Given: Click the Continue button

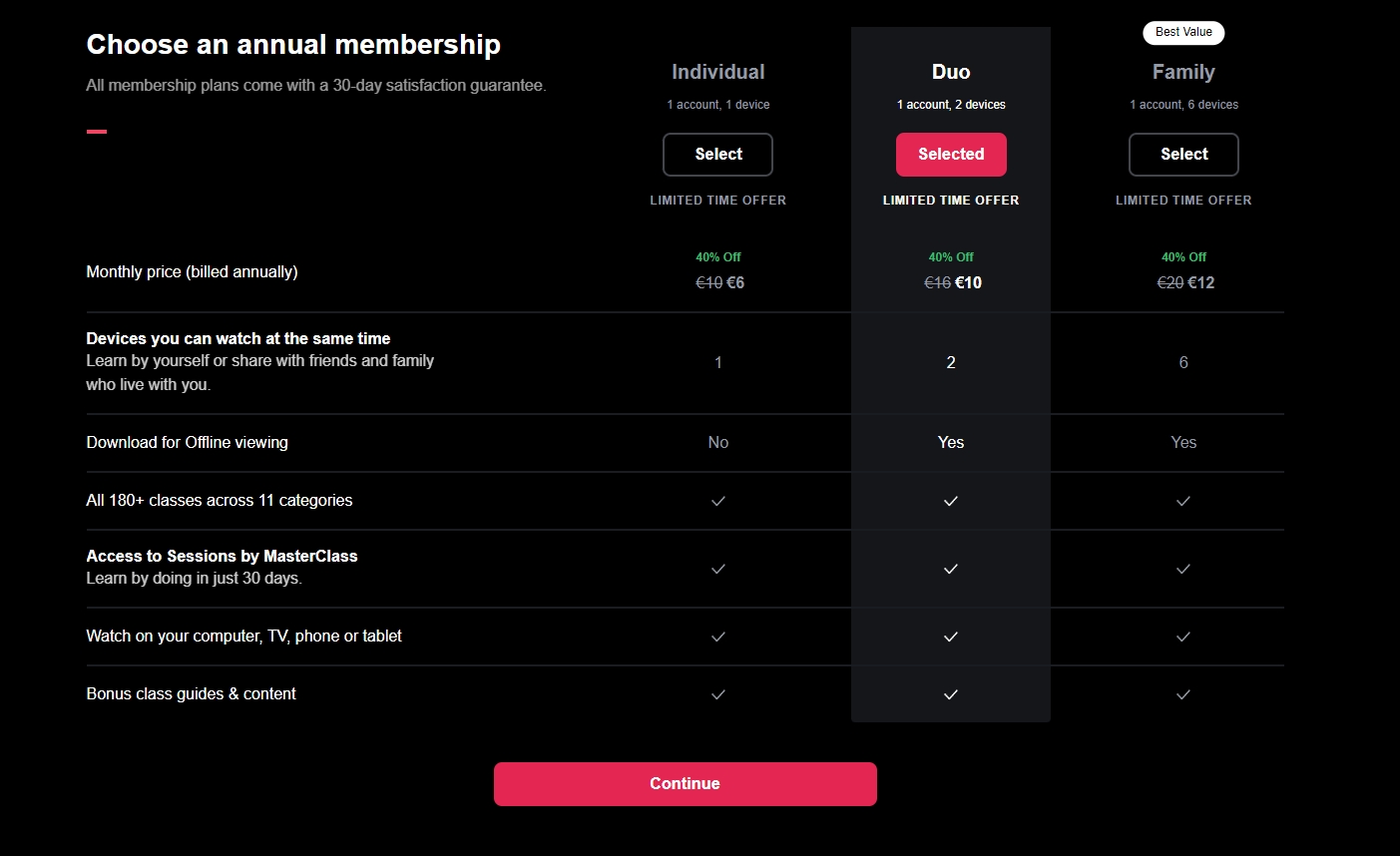Looking at the screenshot, I should point(685,784).
